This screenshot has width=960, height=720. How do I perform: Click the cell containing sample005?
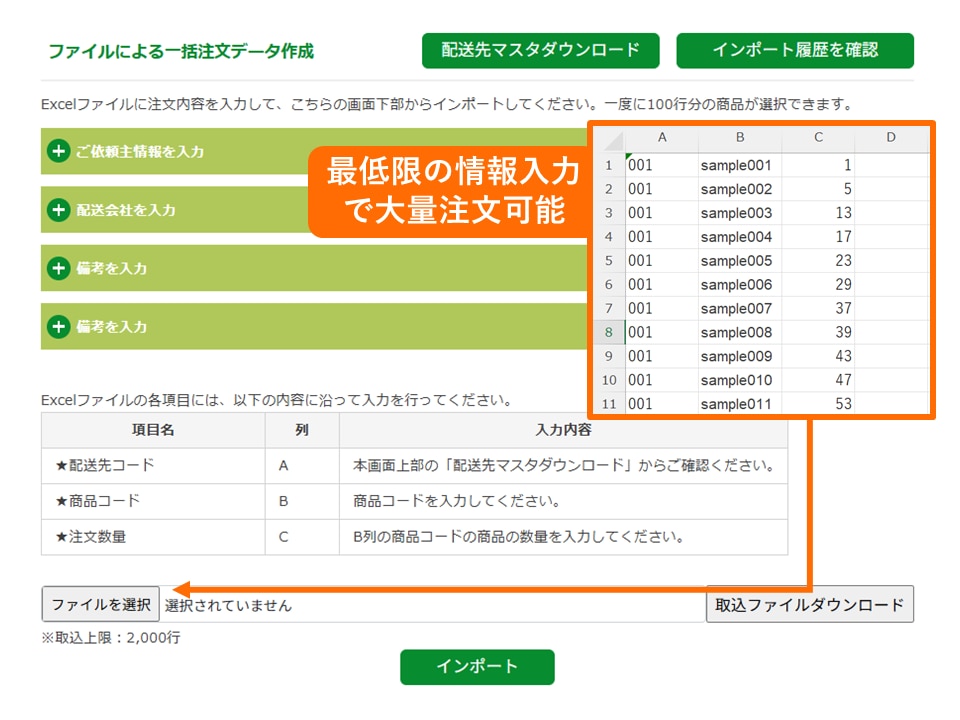point(737,261)
